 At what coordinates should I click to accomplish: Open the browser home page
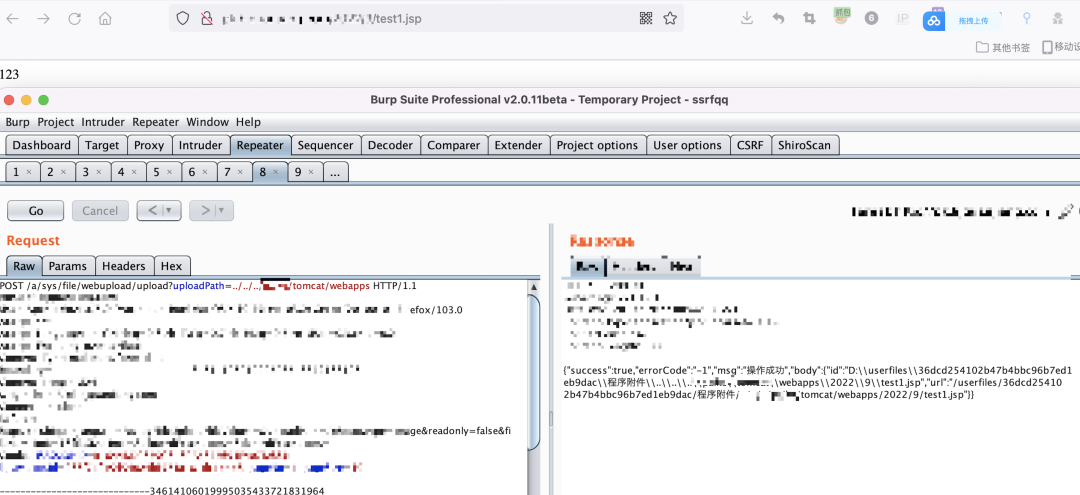[x=105, y=19]
